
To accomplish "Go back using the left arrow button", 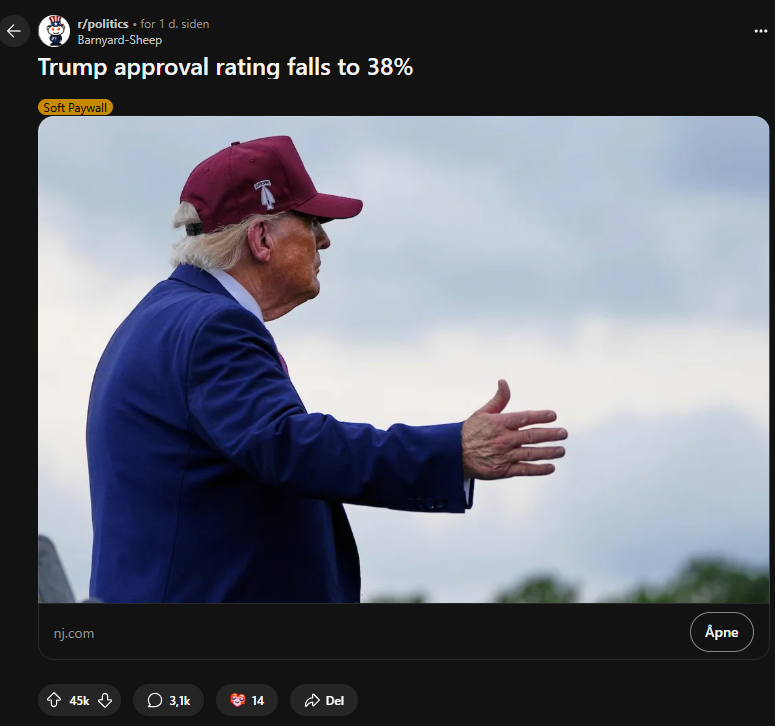I will click(13, 31).
